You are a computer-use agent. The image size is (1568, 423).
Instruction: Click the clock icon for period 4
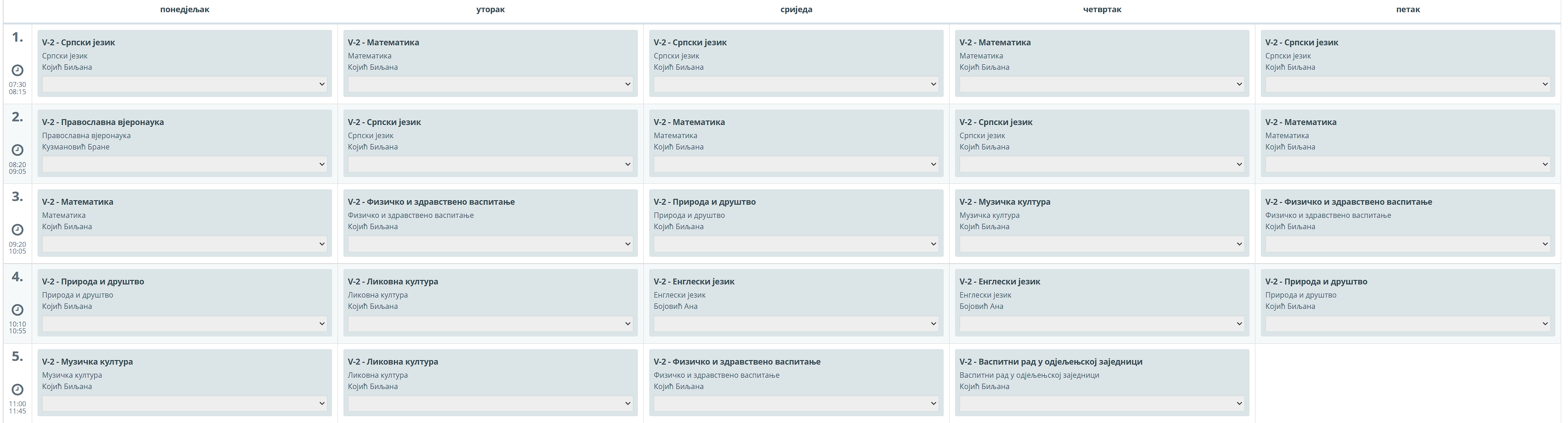pyautogui.click(x=18, y=310)
